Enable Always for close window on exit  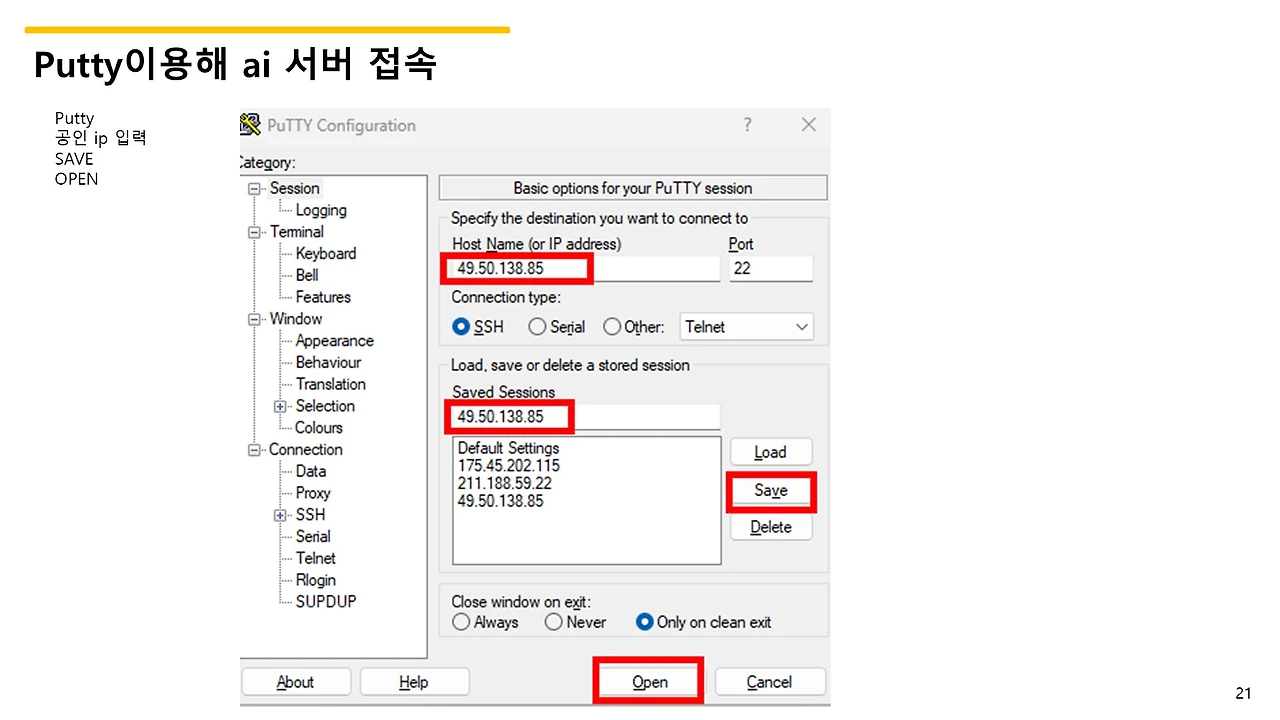pyautogui.click(x=461, y=622)
